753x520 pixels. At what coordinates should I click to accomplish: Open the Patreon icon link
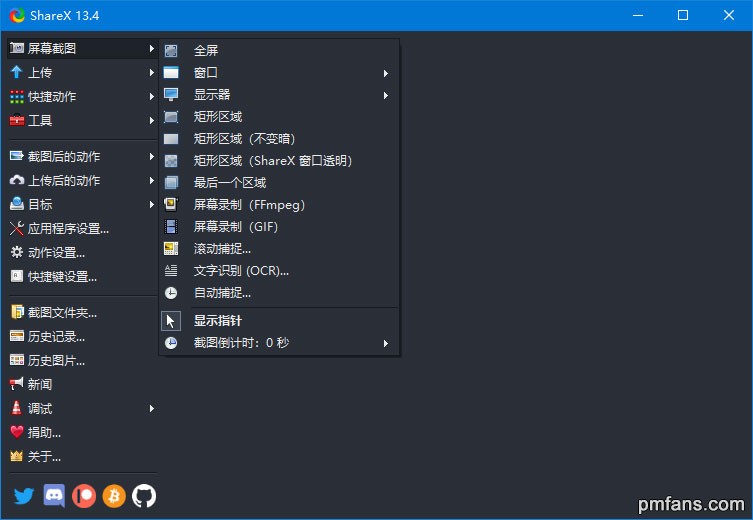[84, 496]
